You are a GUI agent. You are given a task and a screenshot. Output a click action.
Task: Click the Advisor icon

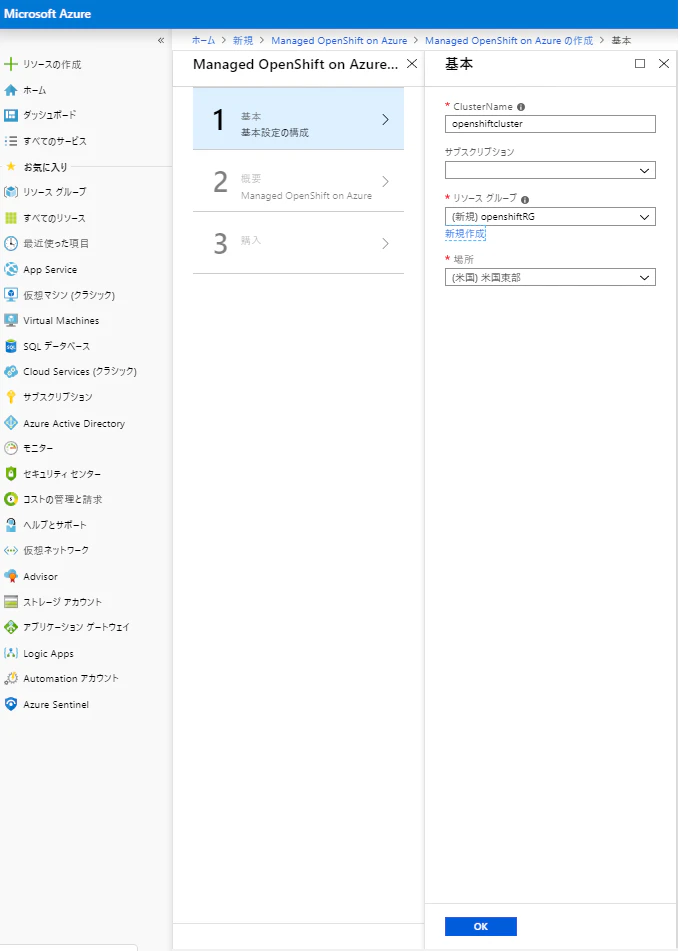[10, 576]
